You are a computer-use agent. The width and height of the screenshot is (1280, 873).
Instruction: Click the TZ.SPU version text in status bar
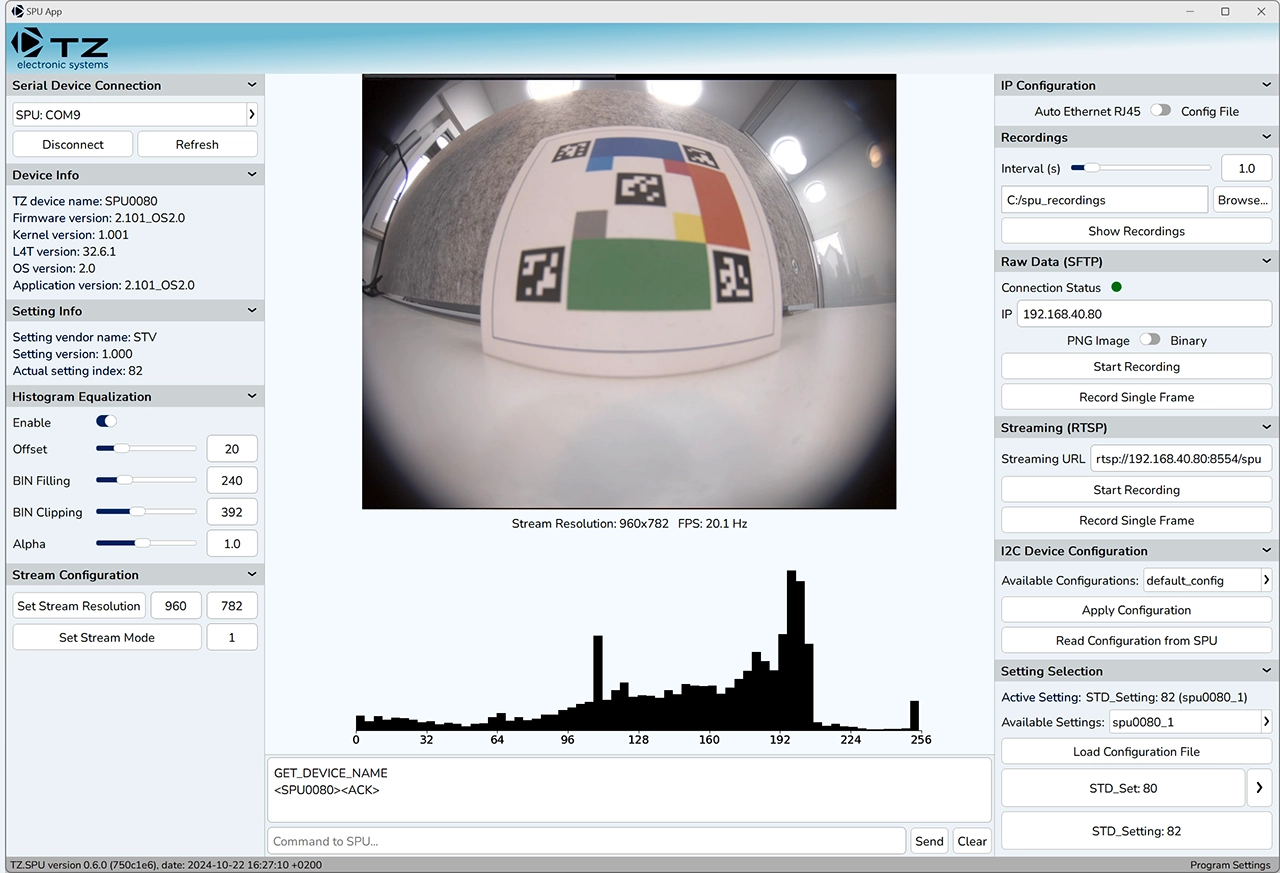tap(166, 865)
